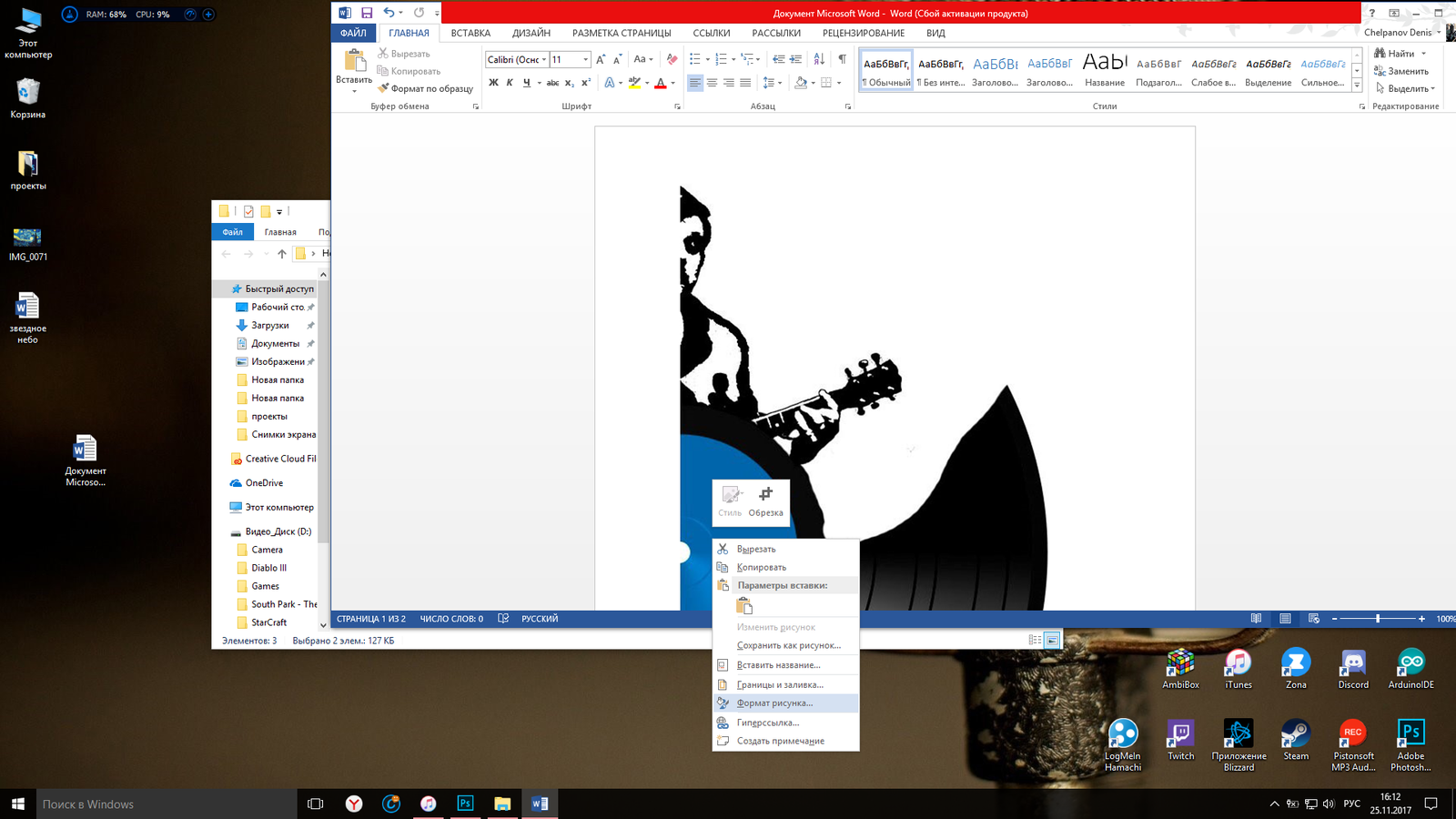Viewport: 1456px width, 819px height.
Task: Click the bold (Ж) formatting button
Action: point(493,83)
